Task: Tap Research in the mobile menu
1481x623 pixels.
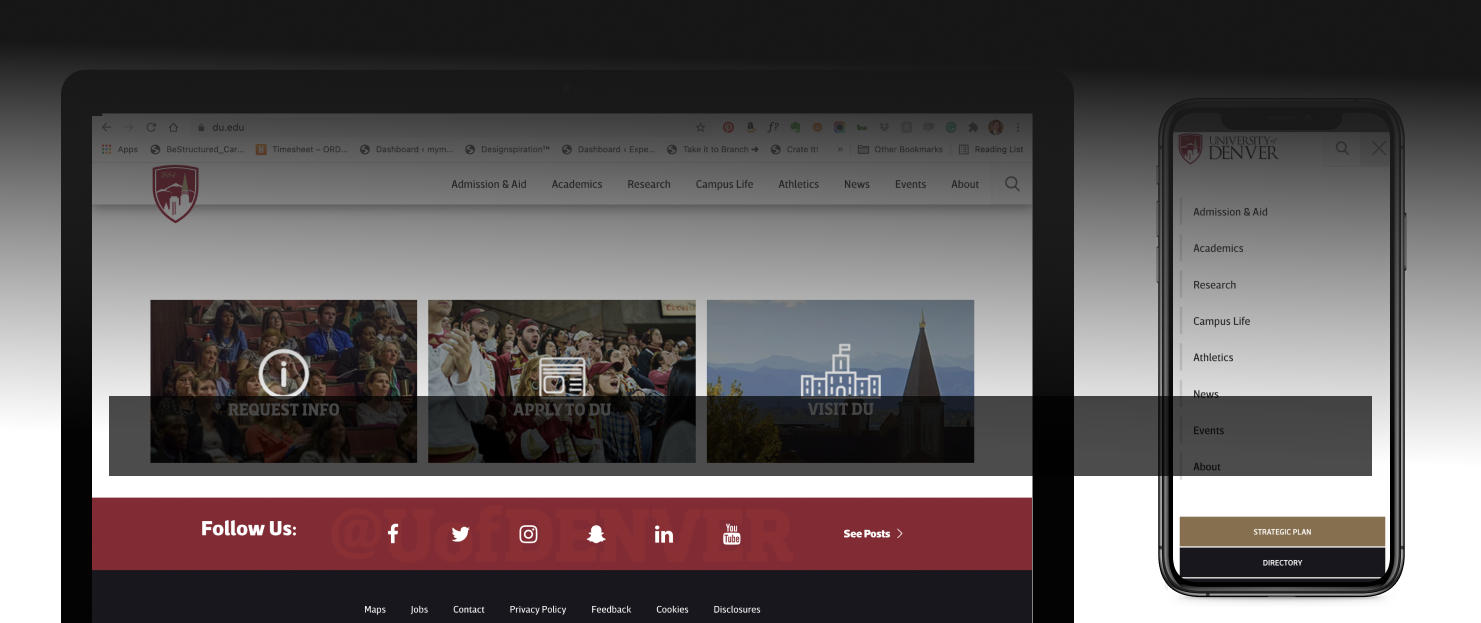Action: click(1214, 285)
